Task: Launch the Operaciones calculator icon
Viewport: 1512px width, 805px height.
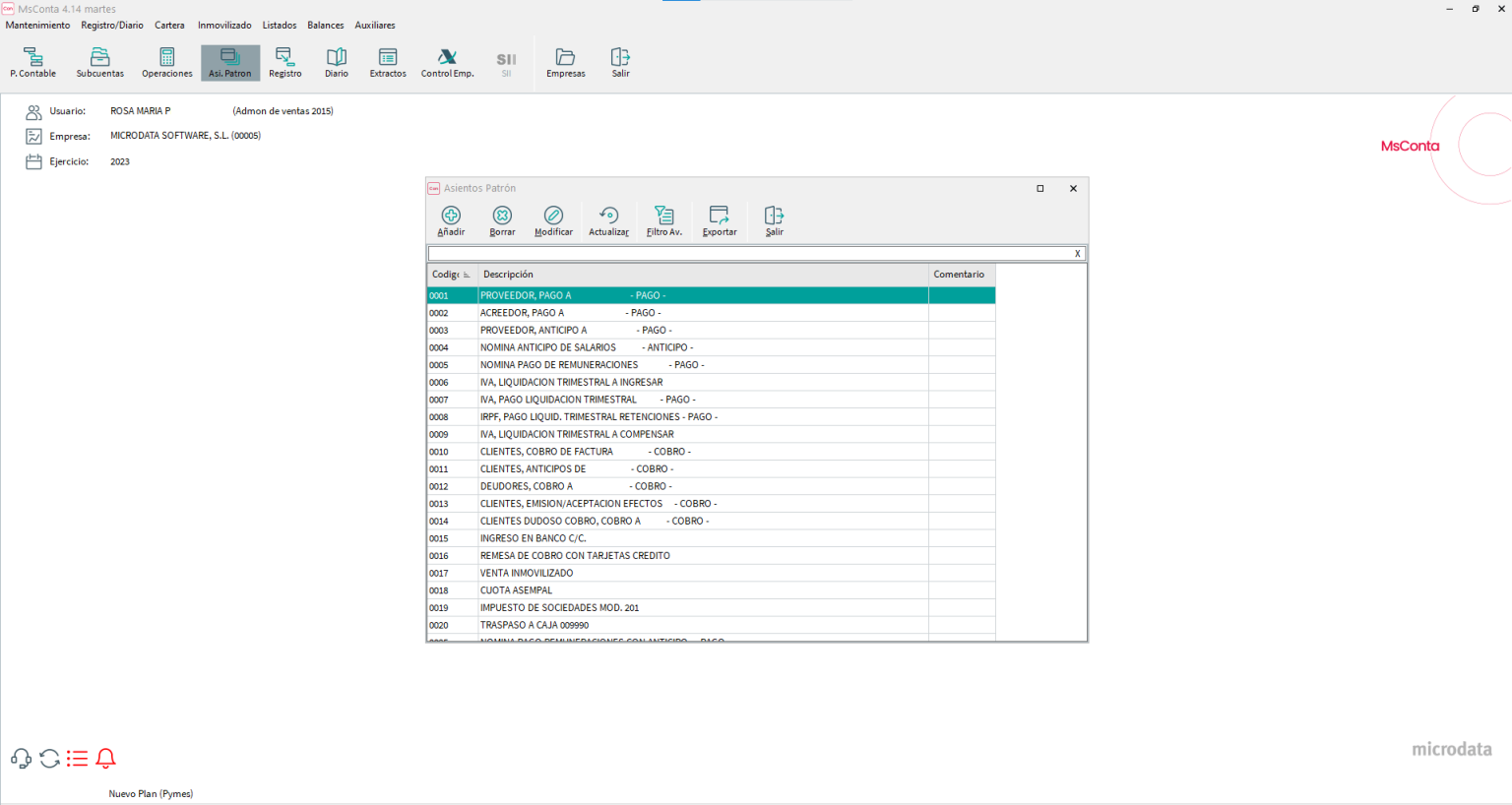Action: click(x=167, y=63)
